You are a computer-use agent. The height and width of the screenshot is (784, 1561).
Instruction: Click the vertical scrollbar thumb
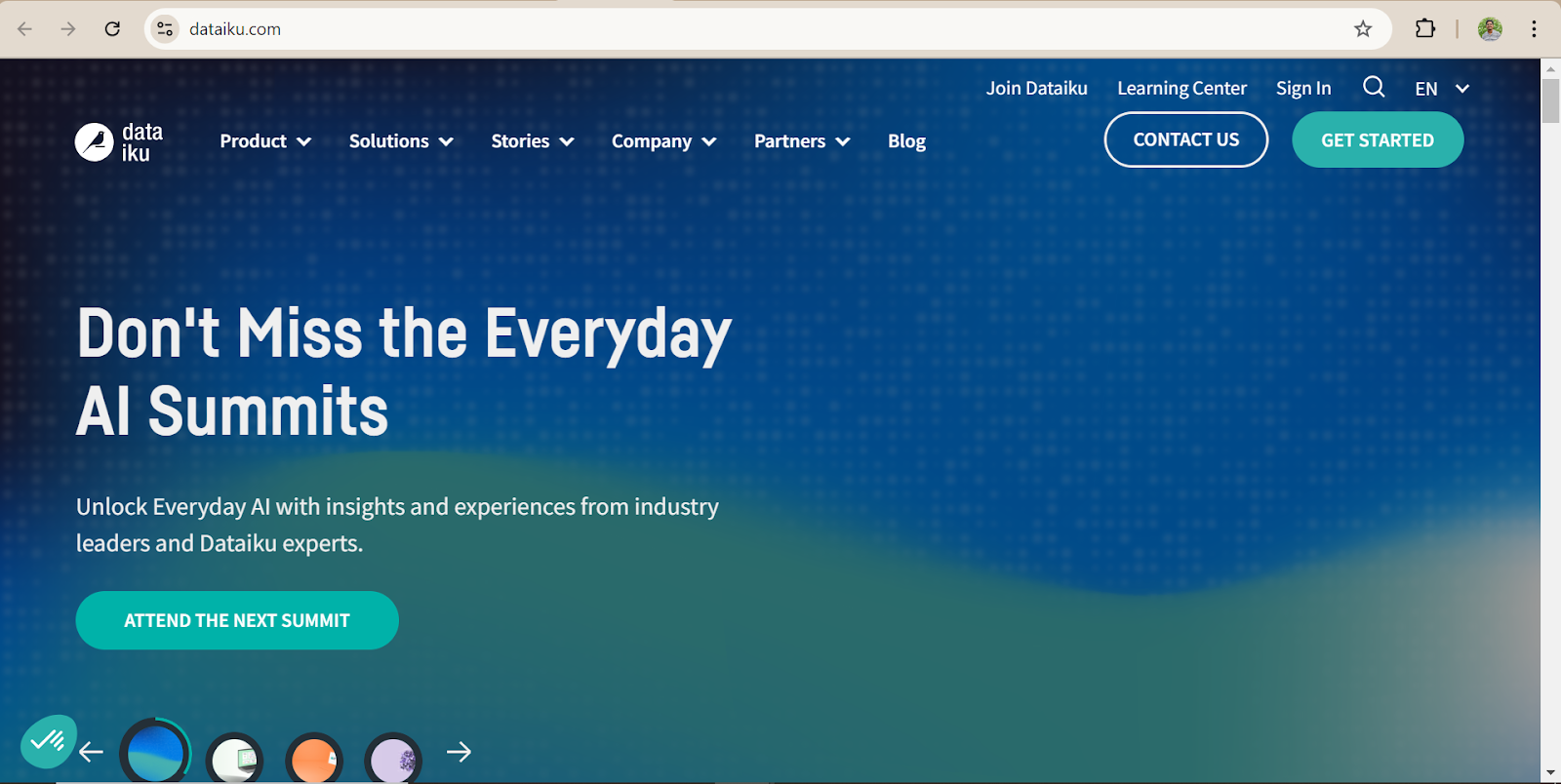[1550, 100]
